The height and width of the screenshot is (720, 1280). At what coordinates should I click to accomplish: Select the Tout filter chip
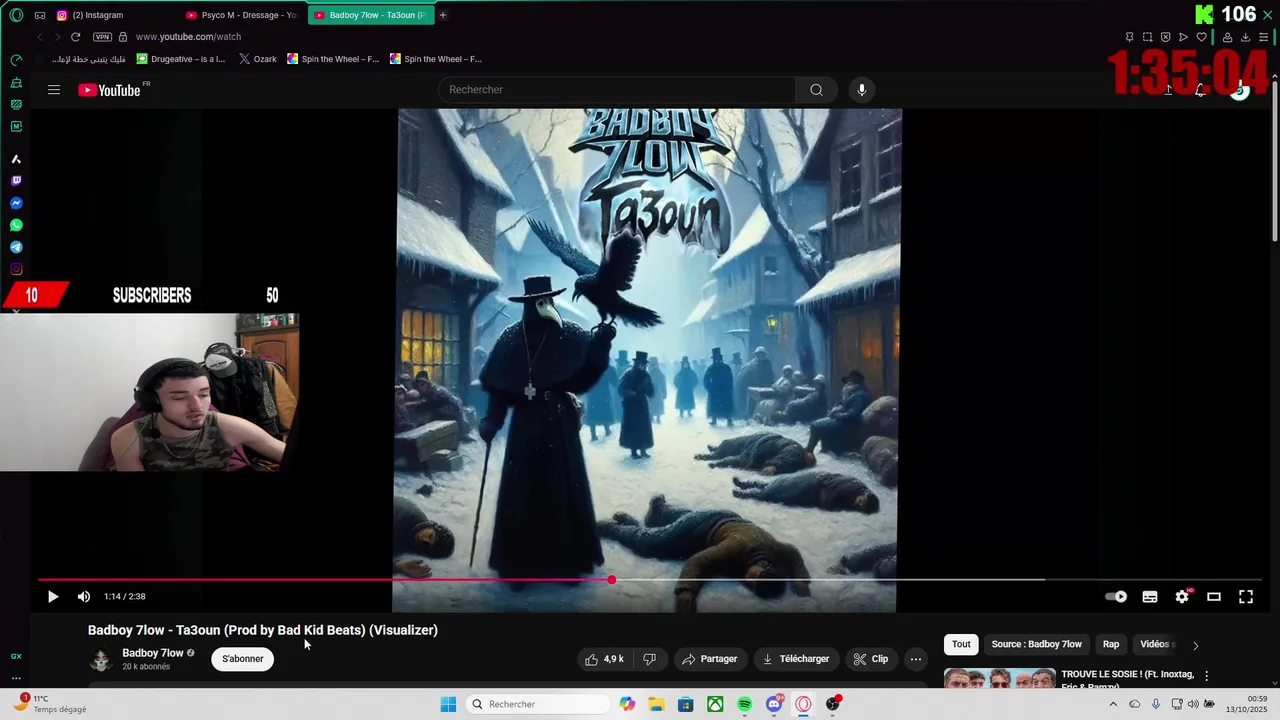click(961, 645)
